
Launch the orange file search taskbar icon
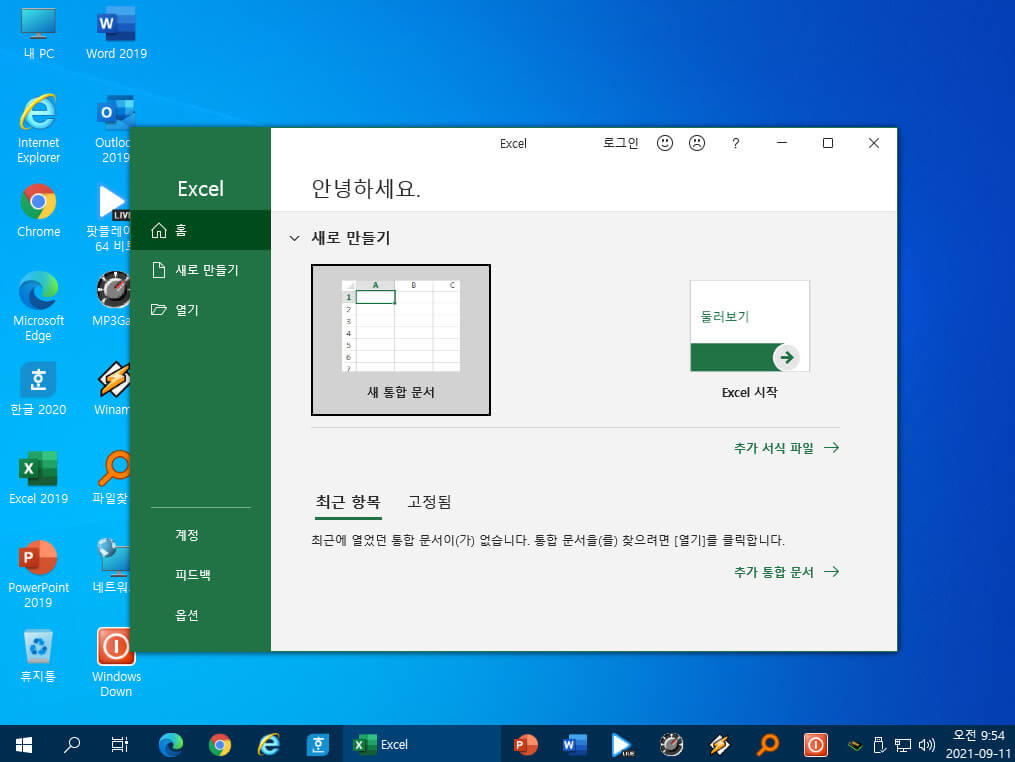768,745
